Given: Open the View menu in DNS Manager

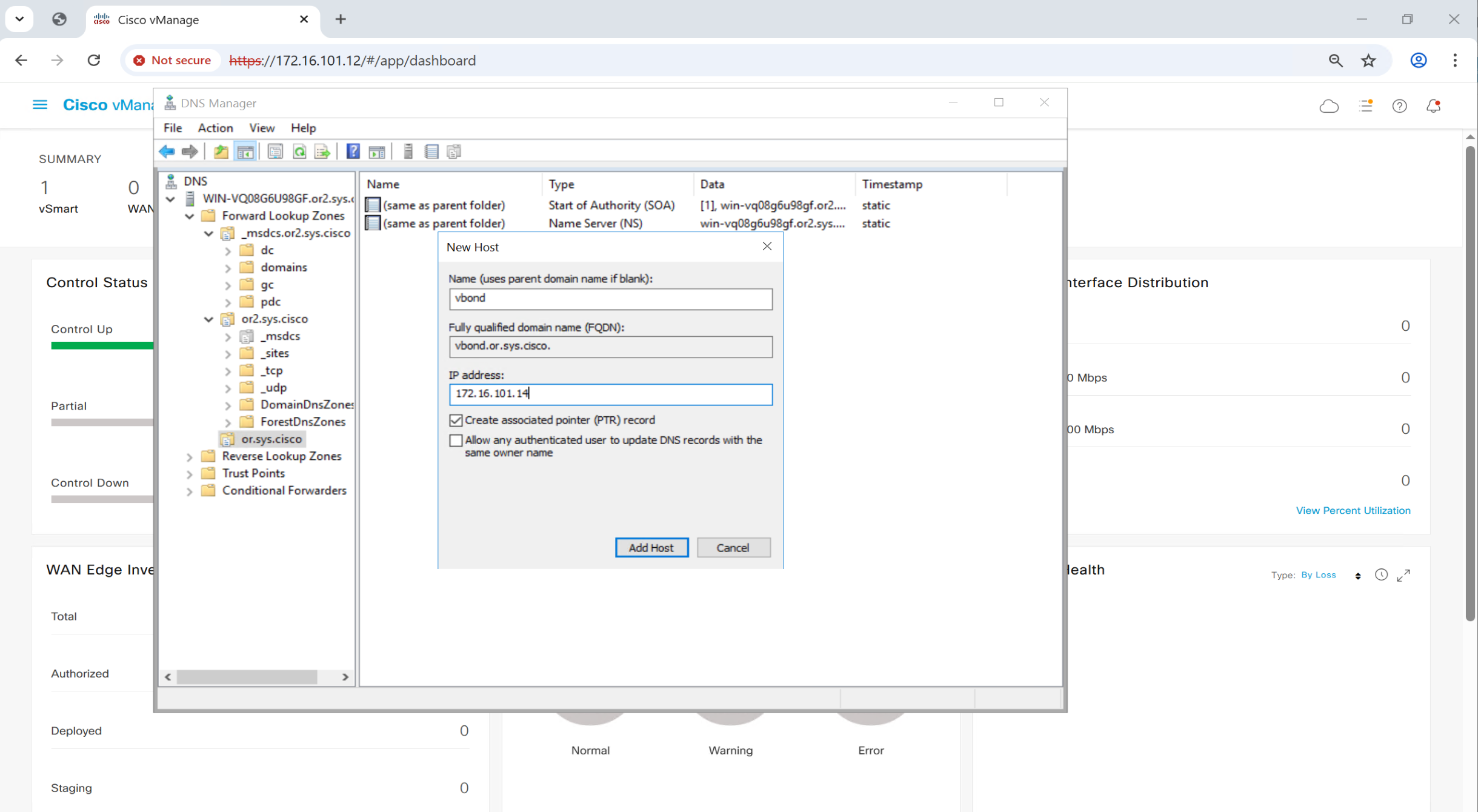Looking at the screenshot, I should (261, 128).
